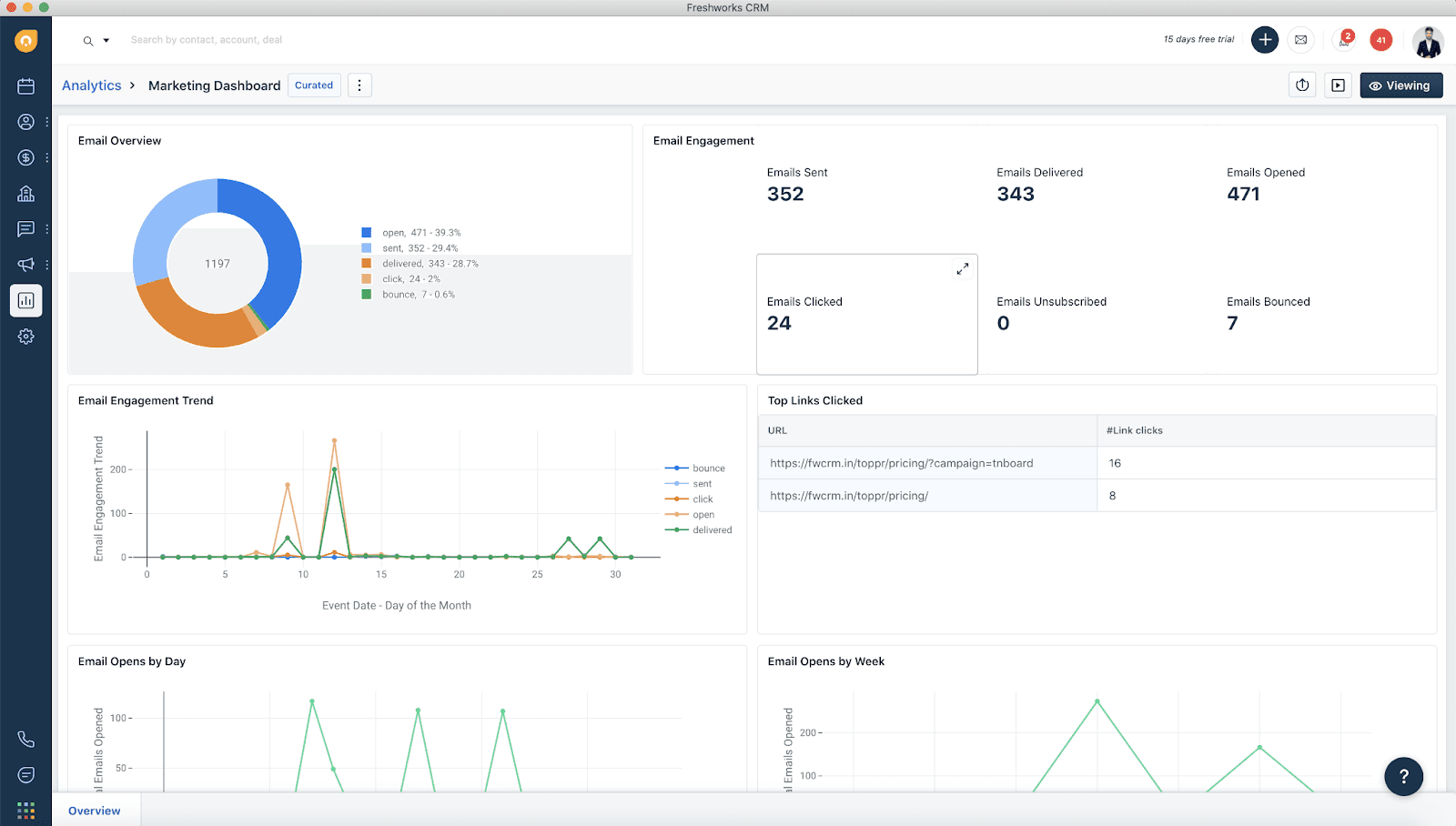Expand the Emails Clicked card
1456x826 pixels.
[x=962, y=267]
